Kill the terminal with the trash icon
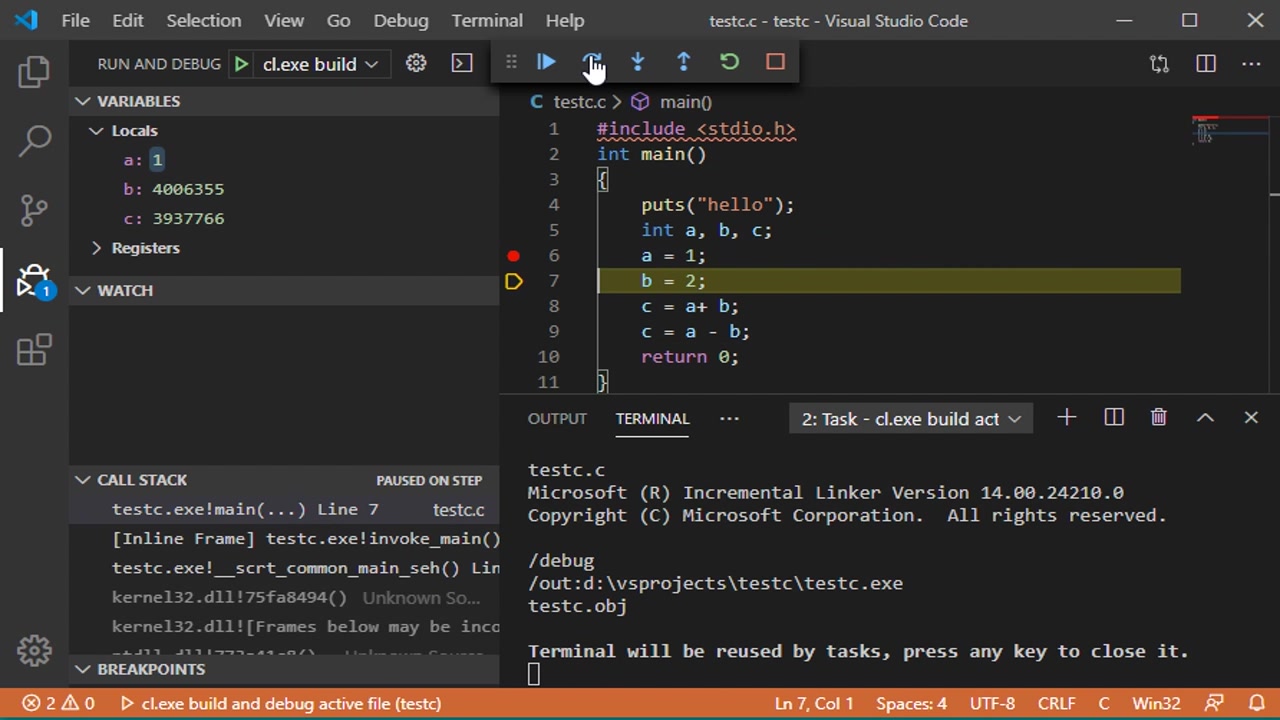 point(1158,418)
